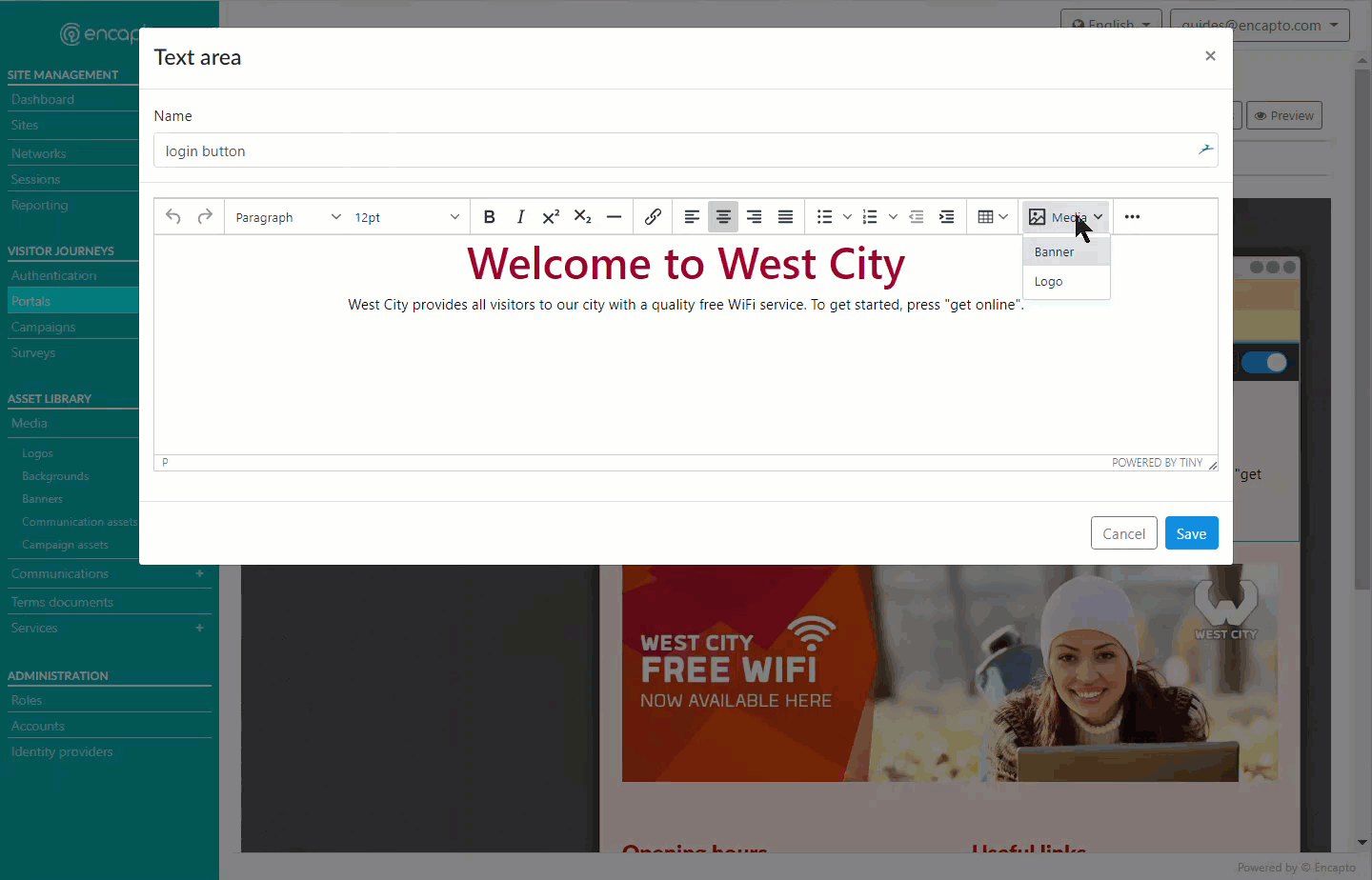The height and width of the screenshot is (880, 1372).
Task: Toggle bold formatting
Action: pyautogui.click(x=489, y=217)
